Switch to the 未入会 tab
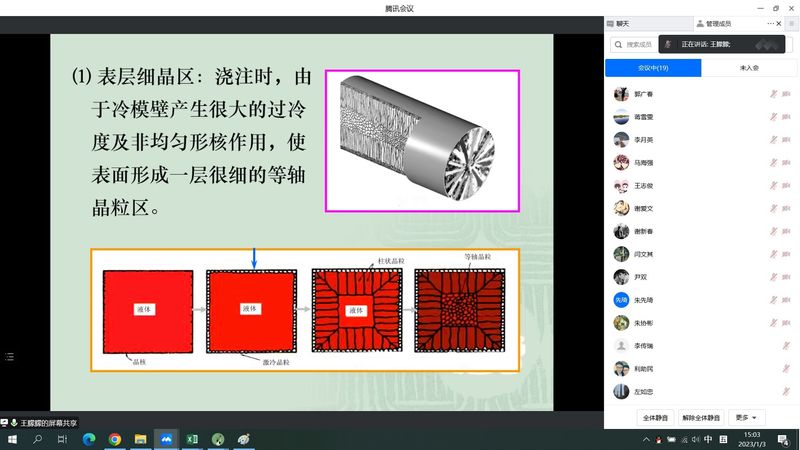 [748, 68]
